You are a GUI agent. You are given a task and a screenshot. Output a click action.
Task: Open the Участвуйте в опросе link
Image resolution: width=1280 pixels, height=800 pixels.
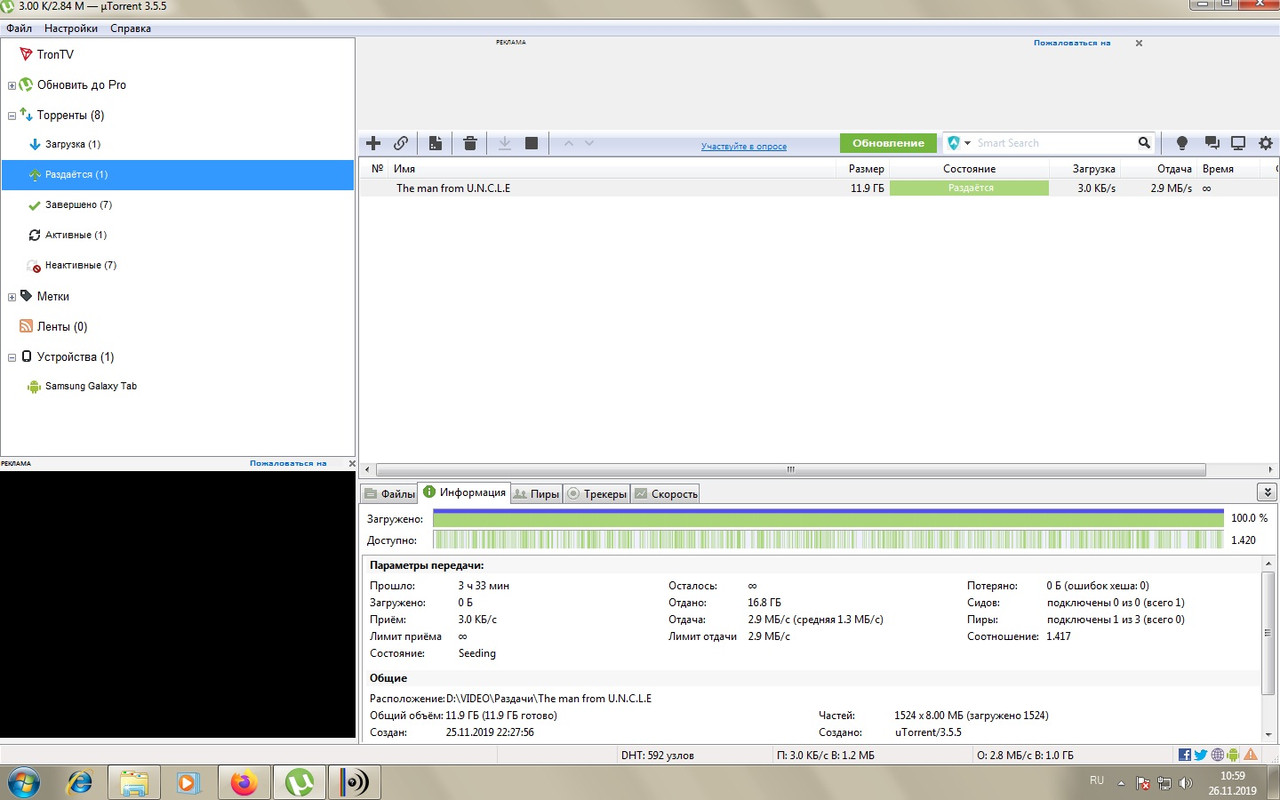(x=744, y=147)
